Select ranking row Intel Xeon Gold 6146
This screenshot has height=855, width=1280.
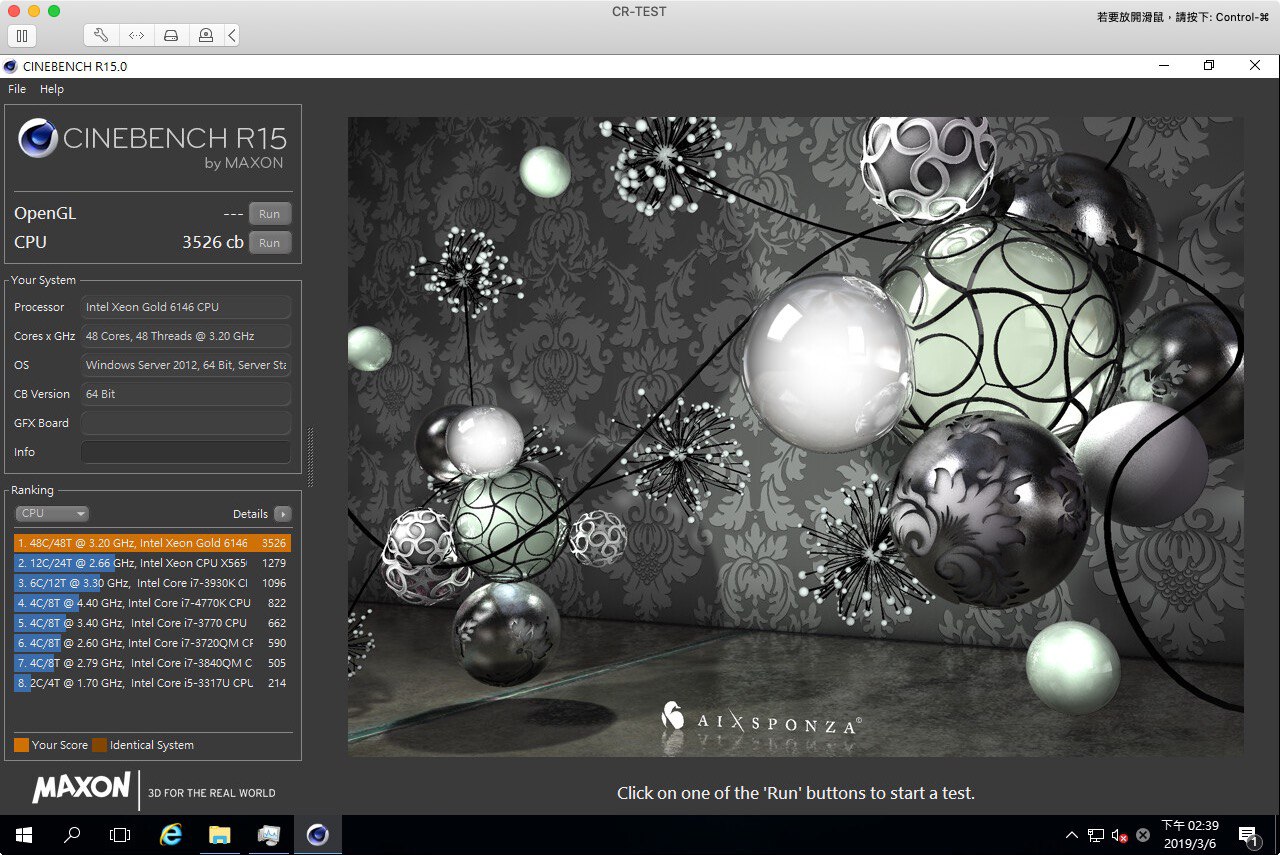coord(152,543)
